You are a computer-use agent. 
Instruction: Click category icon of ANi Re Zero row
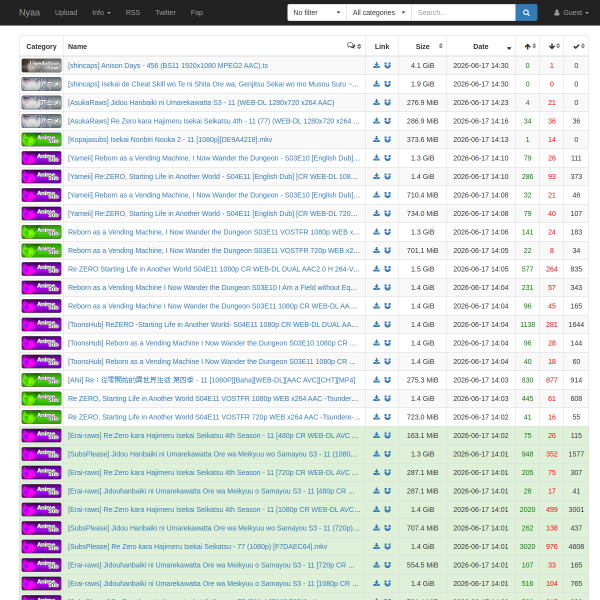point(41,380)
